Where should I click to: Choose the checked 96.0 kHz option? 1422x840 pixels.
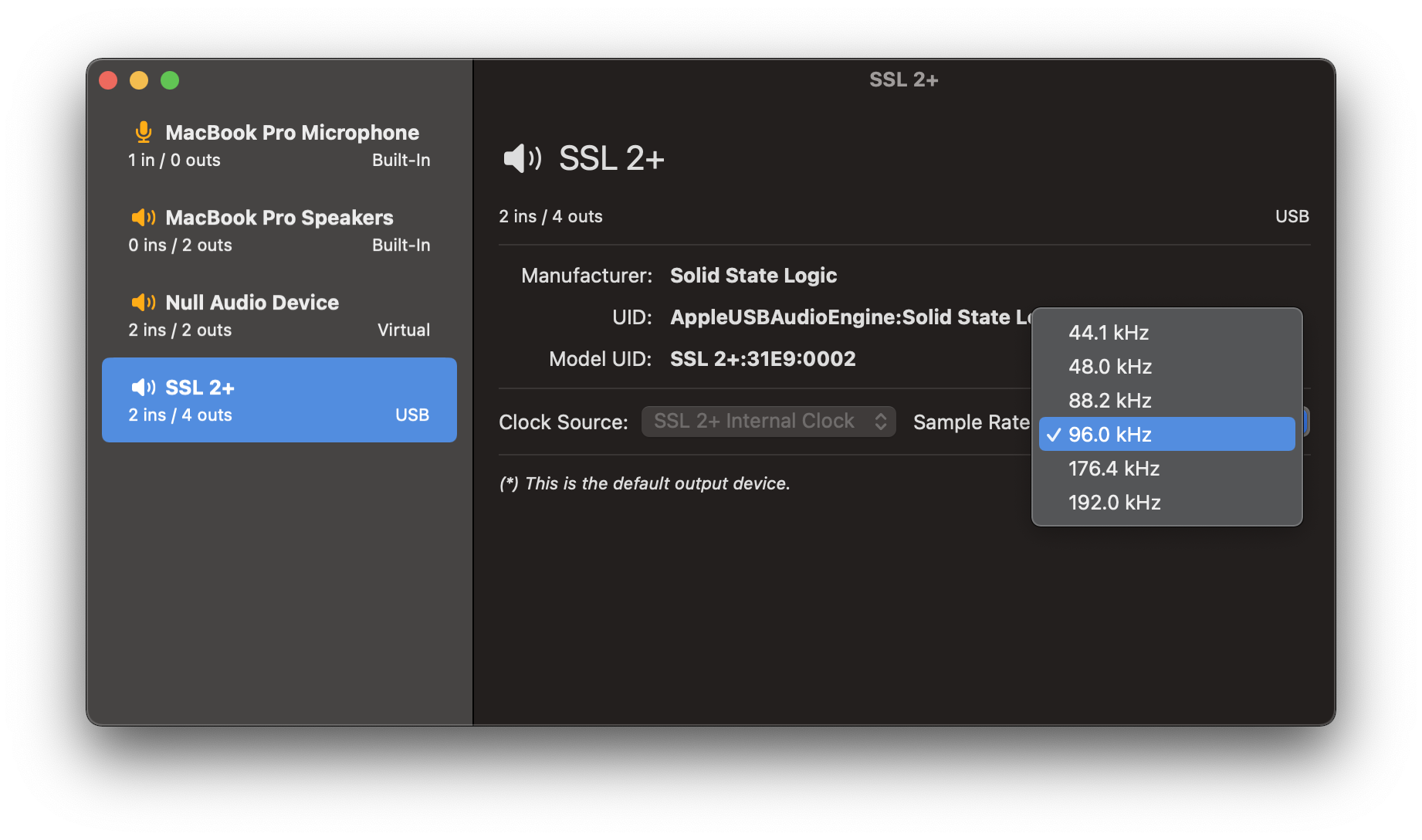point(1166,435)
